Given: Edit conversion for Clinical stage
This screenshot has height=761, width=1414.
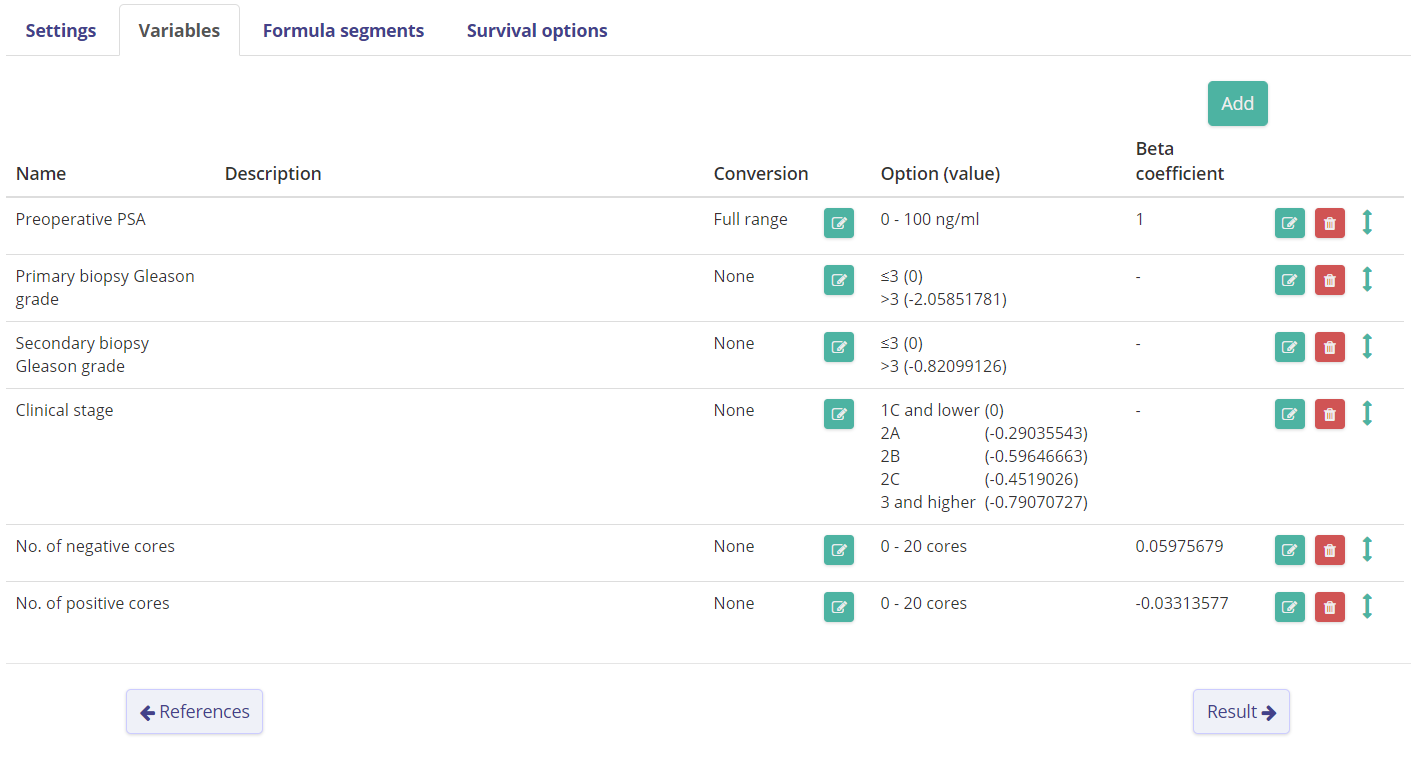Looking at the screenshot, I should click(838, 414).
